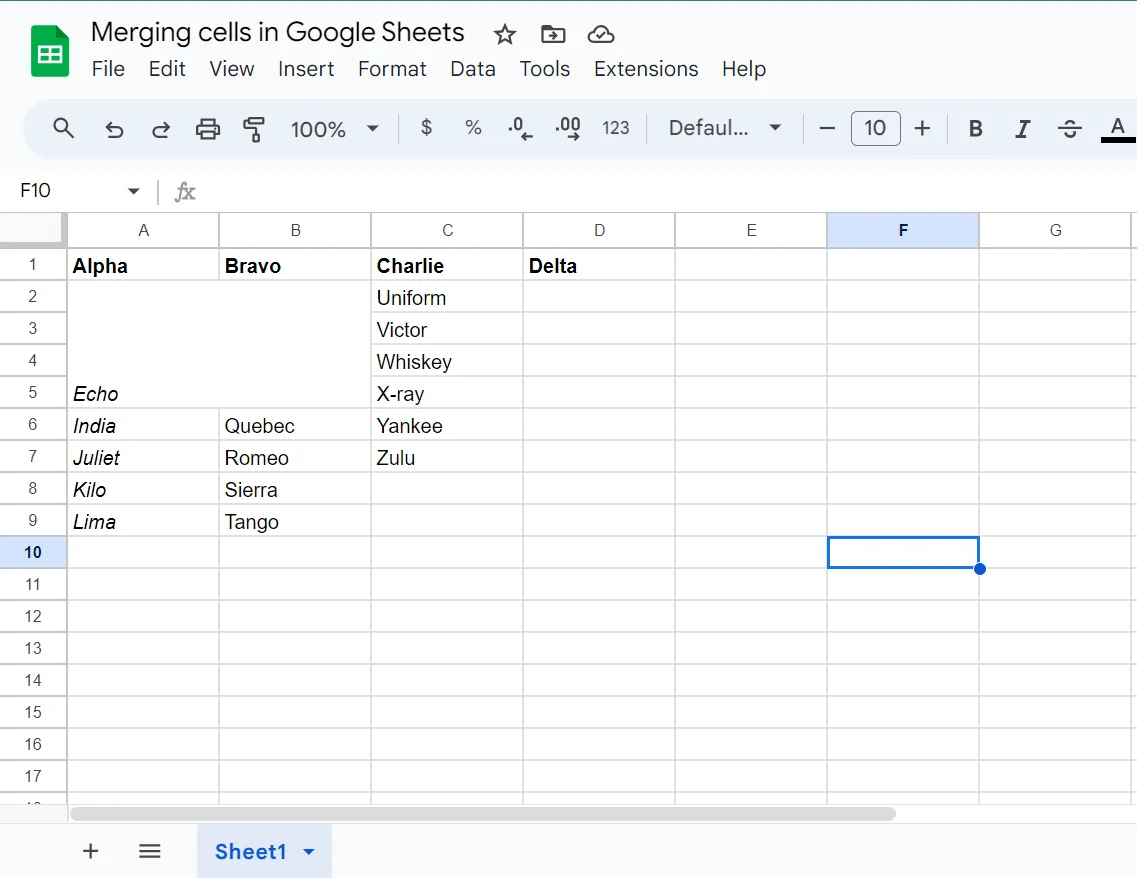Toggle italic formatting

point(1022,129)
